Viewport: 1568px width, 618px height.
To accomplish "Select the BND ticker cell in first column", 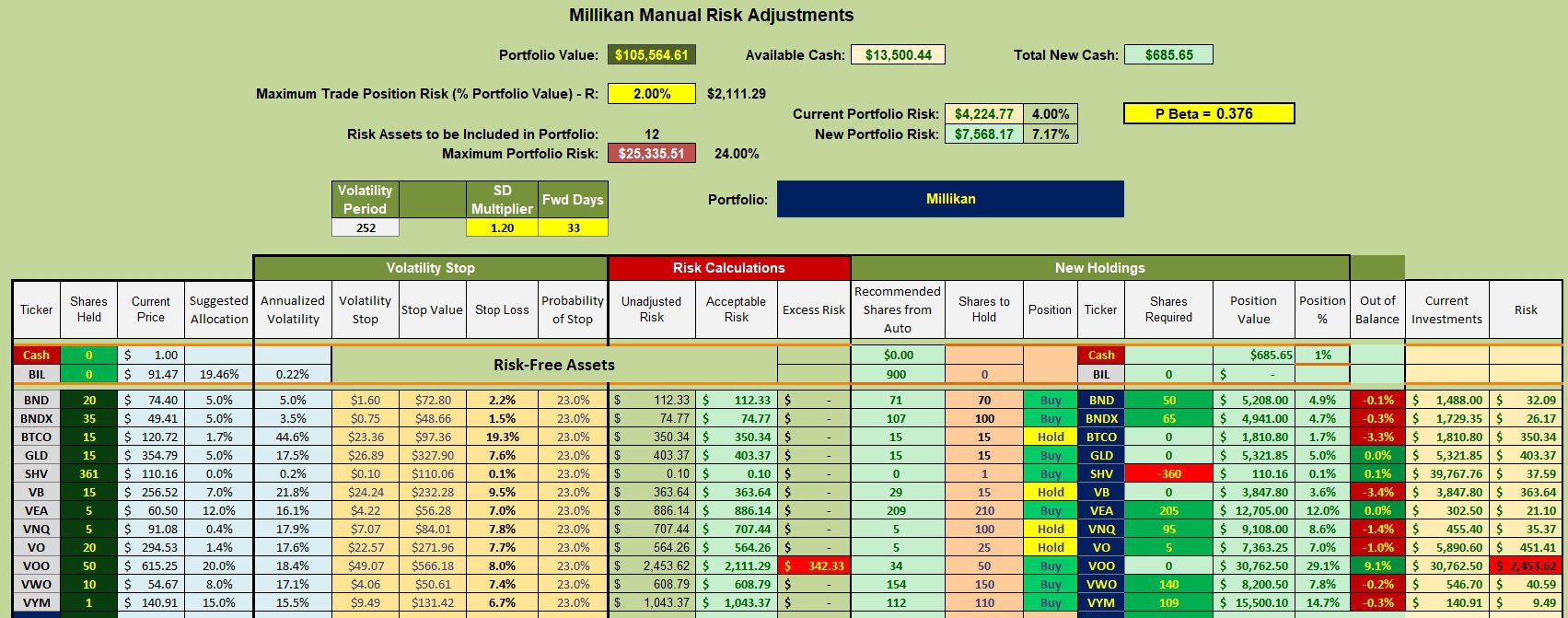I will (37, 400).
